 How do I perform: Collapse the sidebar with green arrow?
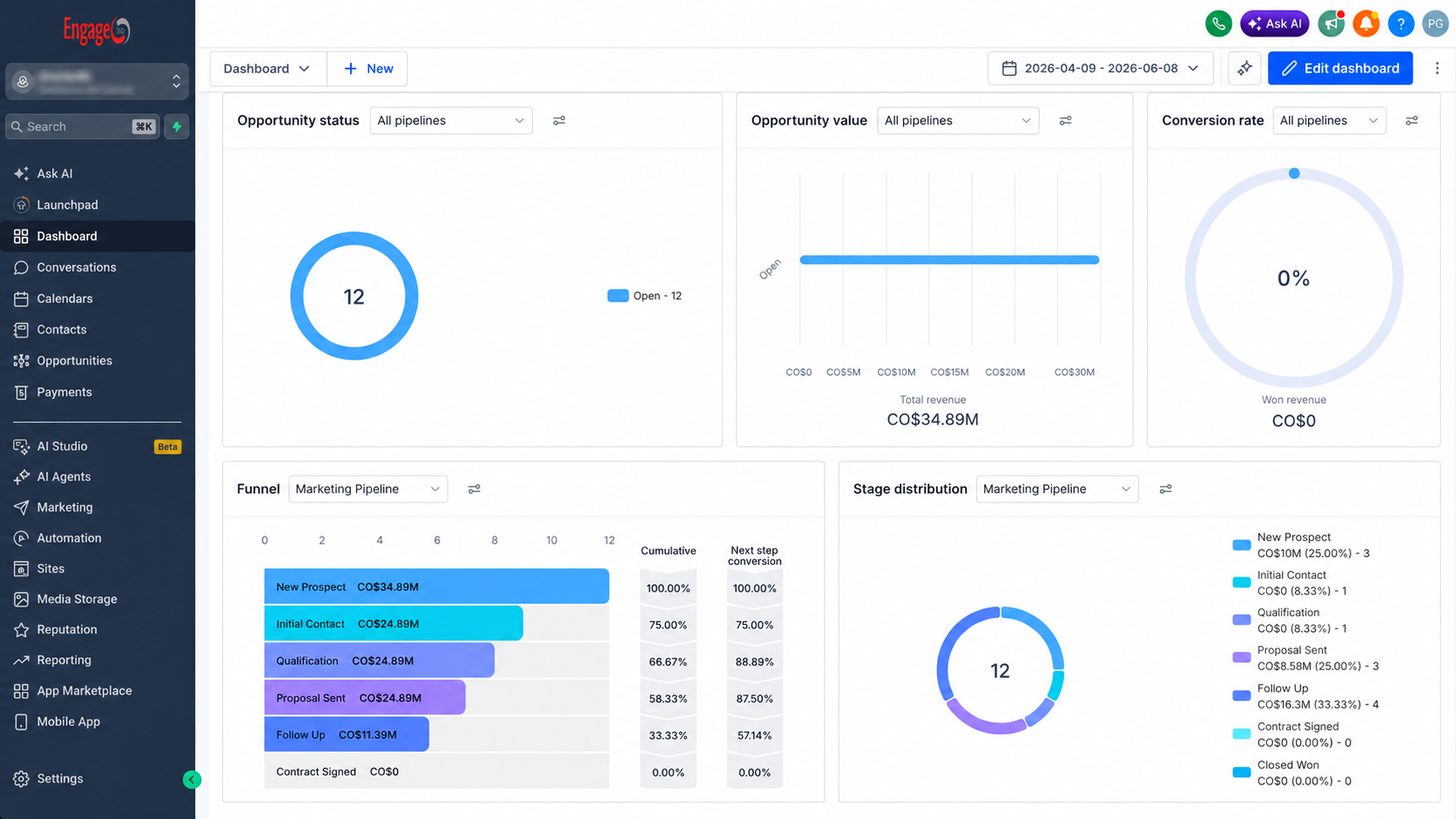pyautogui.click(x=192, y=780)
